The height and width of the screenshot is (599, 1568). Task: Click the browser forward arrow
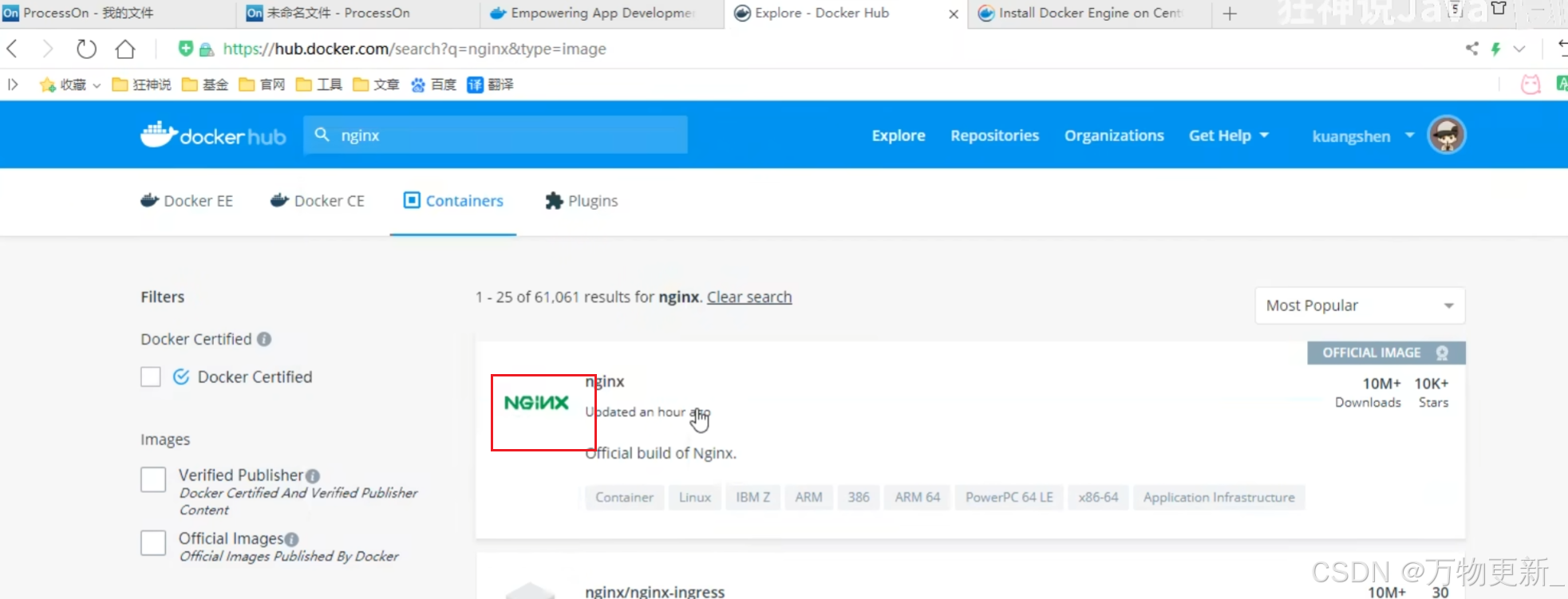48,49
